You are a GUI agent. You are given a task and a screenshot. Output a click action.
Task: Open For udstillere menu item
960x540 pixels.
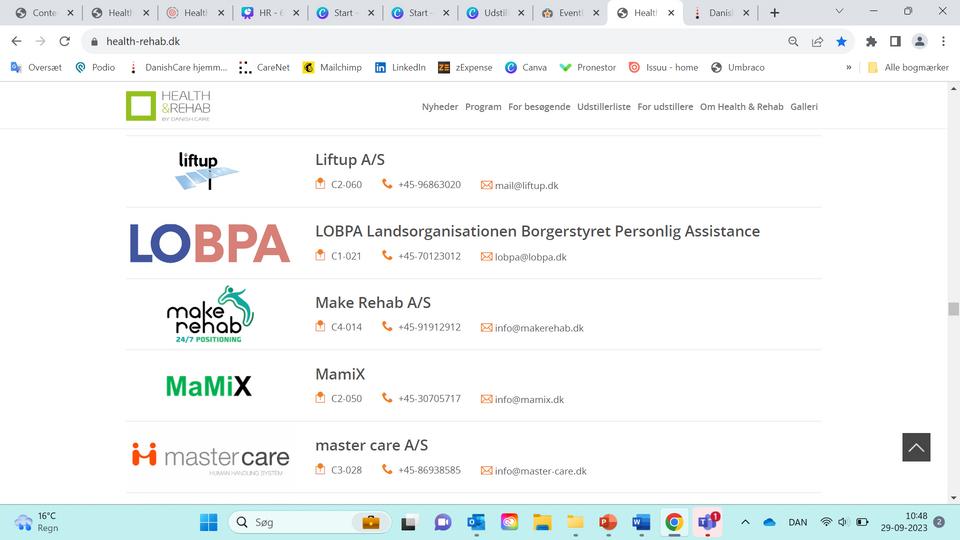coord(665,107)
